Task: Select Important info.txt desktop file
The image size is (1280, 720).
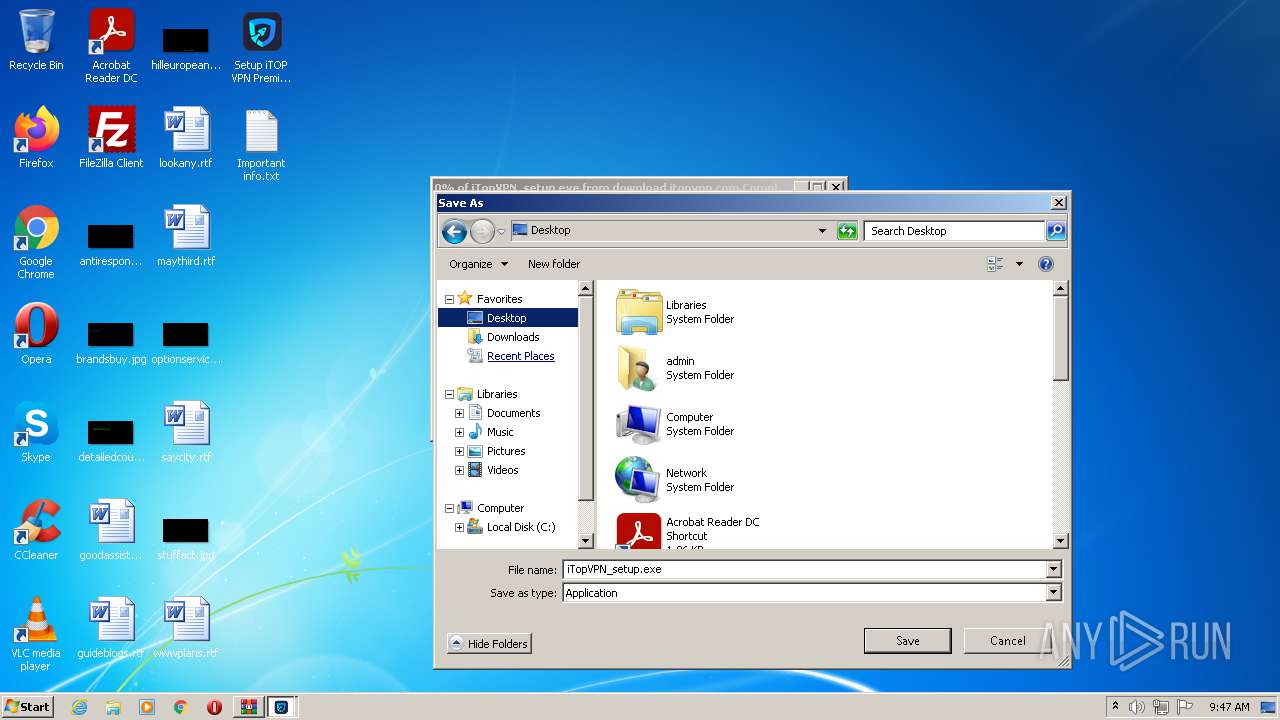Action: click(x=261, y=145)
